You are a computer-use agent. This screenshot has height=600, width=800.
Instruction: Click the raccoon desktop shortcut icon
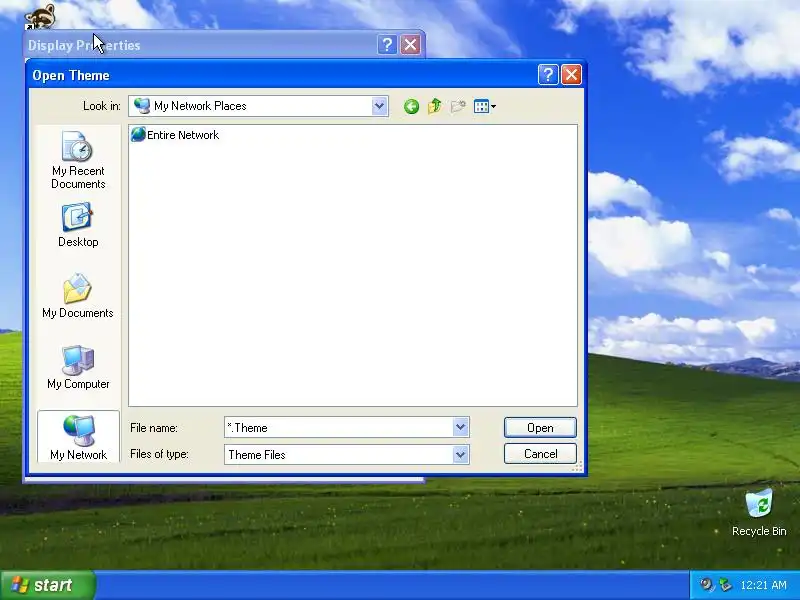pyautogui.click(x=40, y=16)
